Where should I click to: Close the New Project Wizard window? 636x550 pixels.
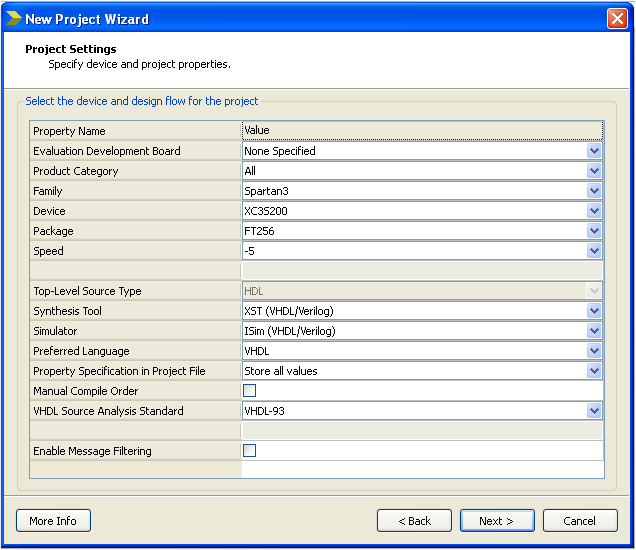(617, 19)
